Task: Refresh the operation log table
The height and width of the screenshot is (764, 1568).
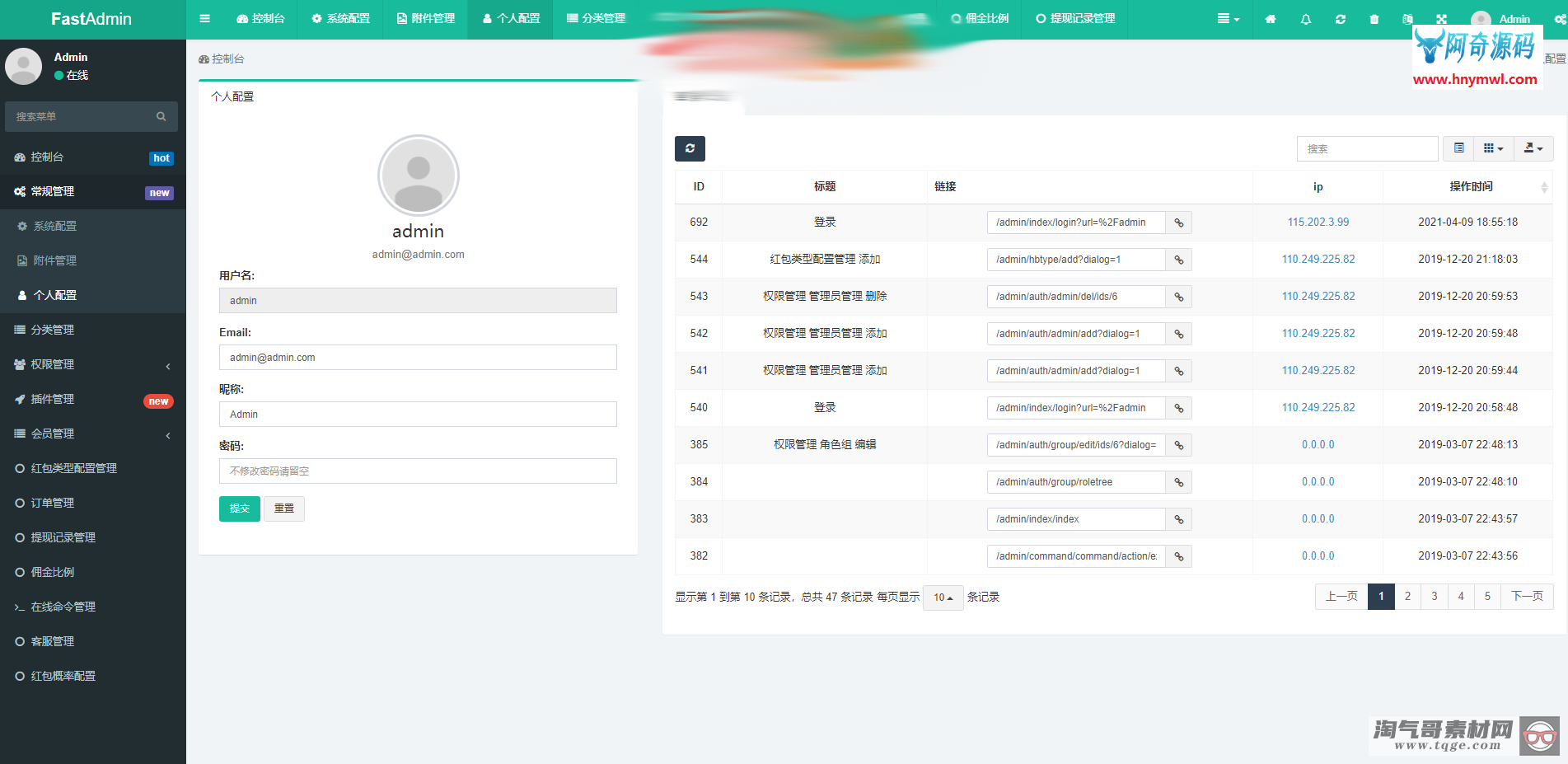Action: click(x=690, y=148)
